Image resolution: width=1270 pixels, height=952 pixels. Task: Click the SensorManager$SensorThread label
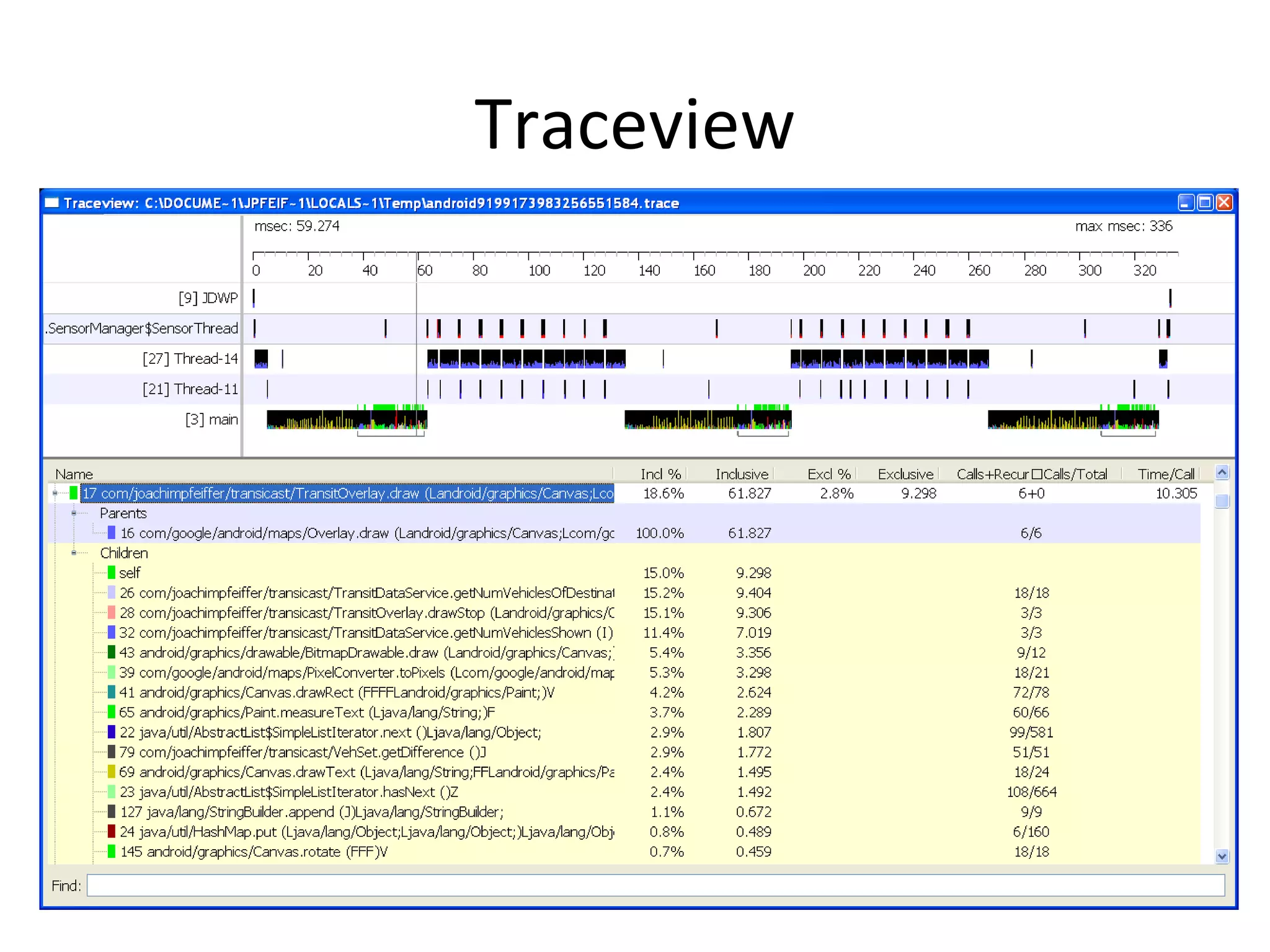tap(142, 328)
